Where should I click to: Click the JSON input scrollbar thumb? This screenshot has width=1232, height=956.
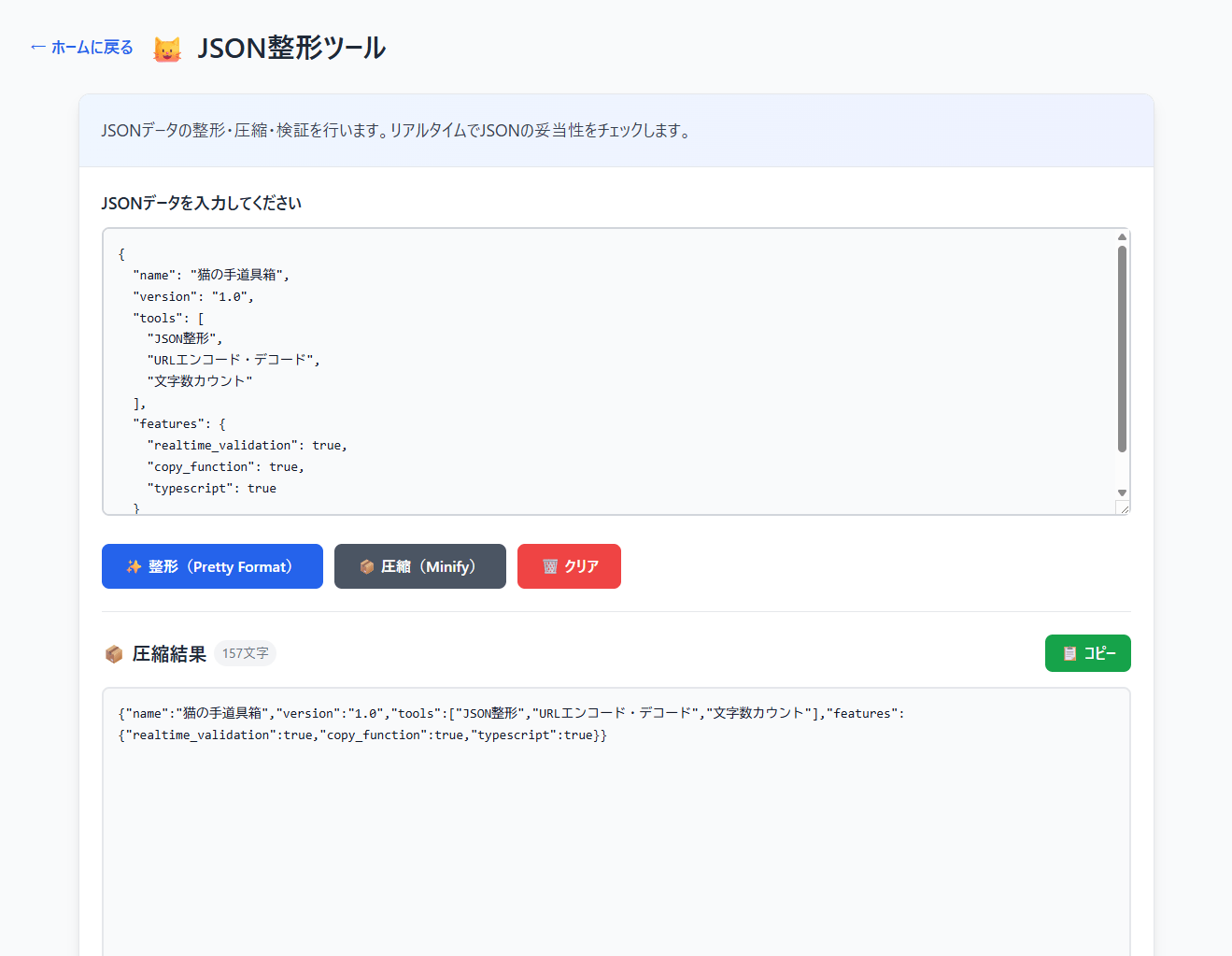click(1122, 348)
